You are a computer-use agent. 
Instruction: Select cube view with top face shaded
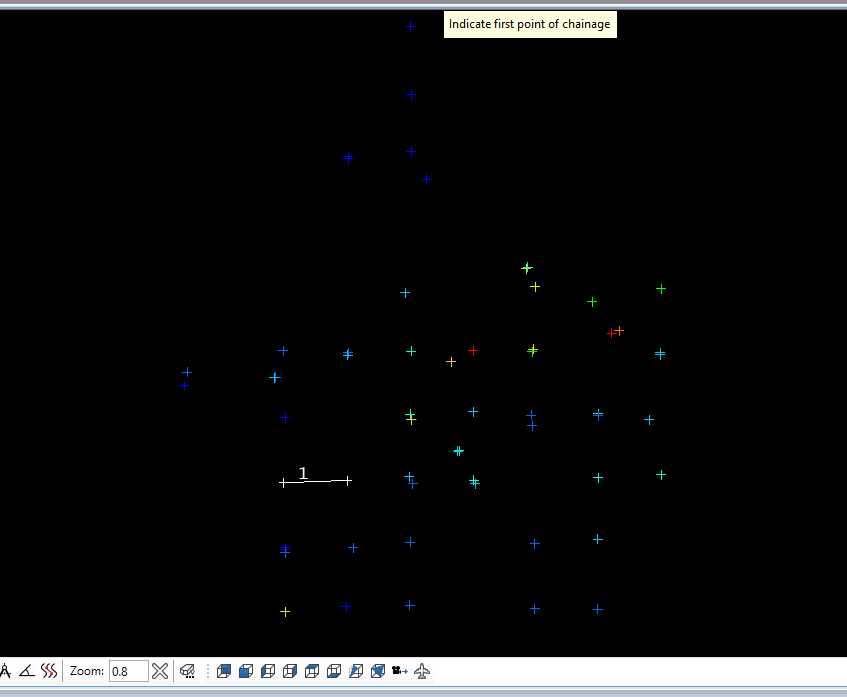point(312,671)
